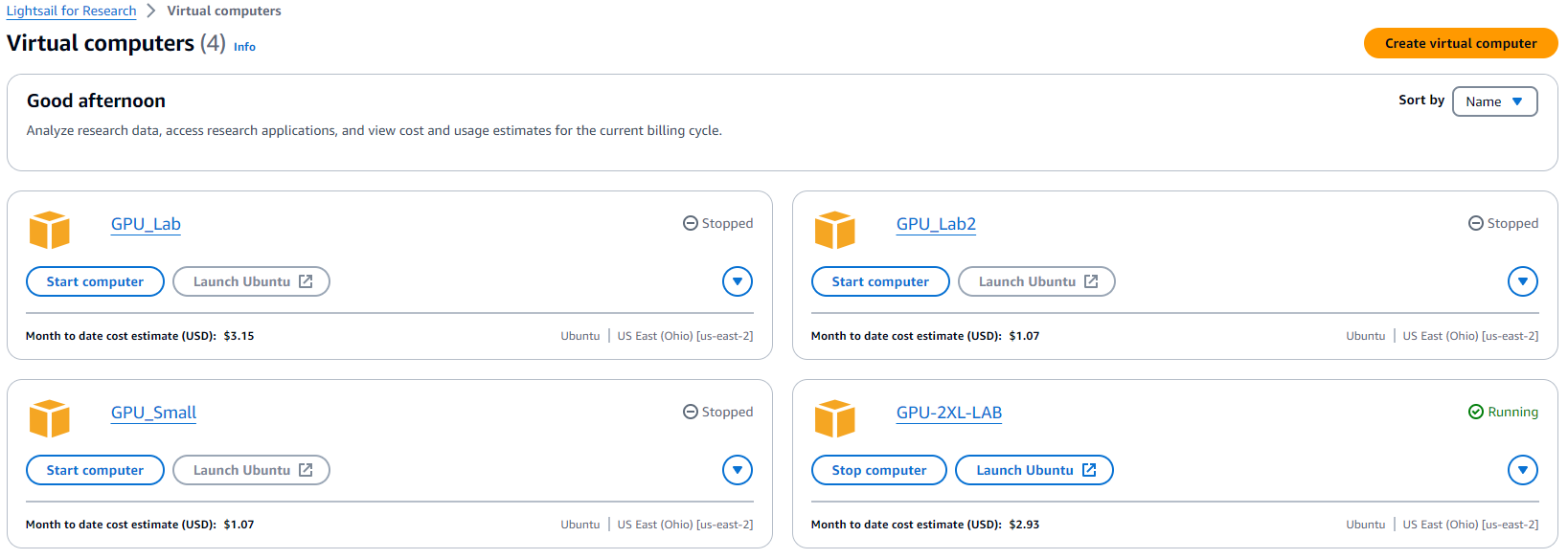Stop computer GPU-2XL-LAB

coord(879,470)
